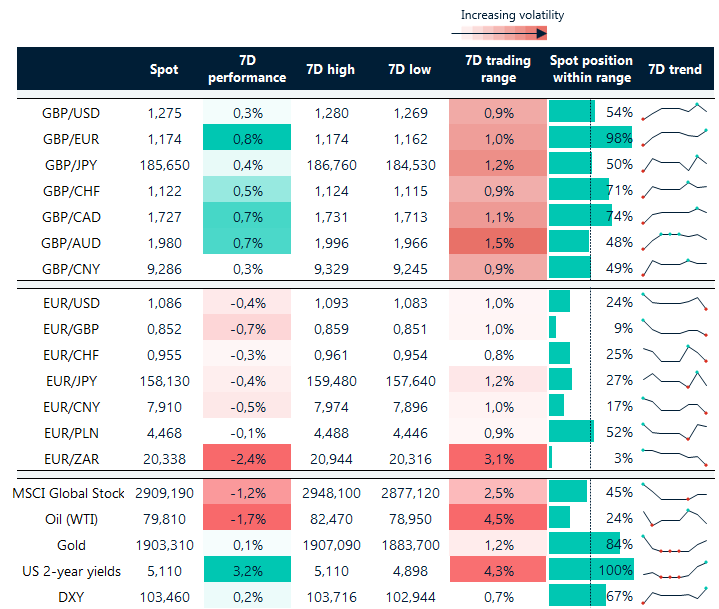Image resolution: width=719 pixels, height=609 pixels.
Task: Click the US 2-year yields 100% position bar
Action: click(x=591, y=571)
